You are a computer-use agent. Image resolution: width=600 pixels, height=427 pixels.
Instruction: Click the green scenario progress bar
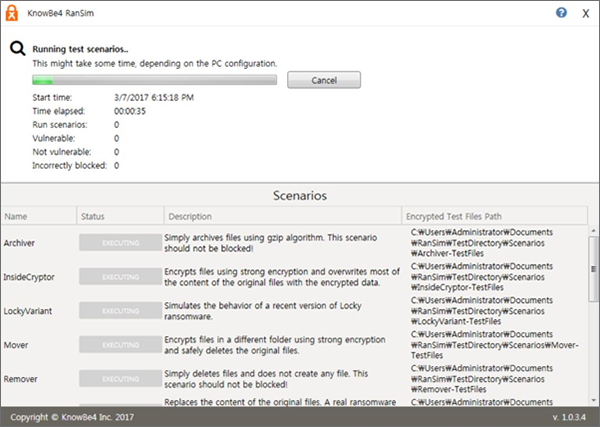coord(155,80)
